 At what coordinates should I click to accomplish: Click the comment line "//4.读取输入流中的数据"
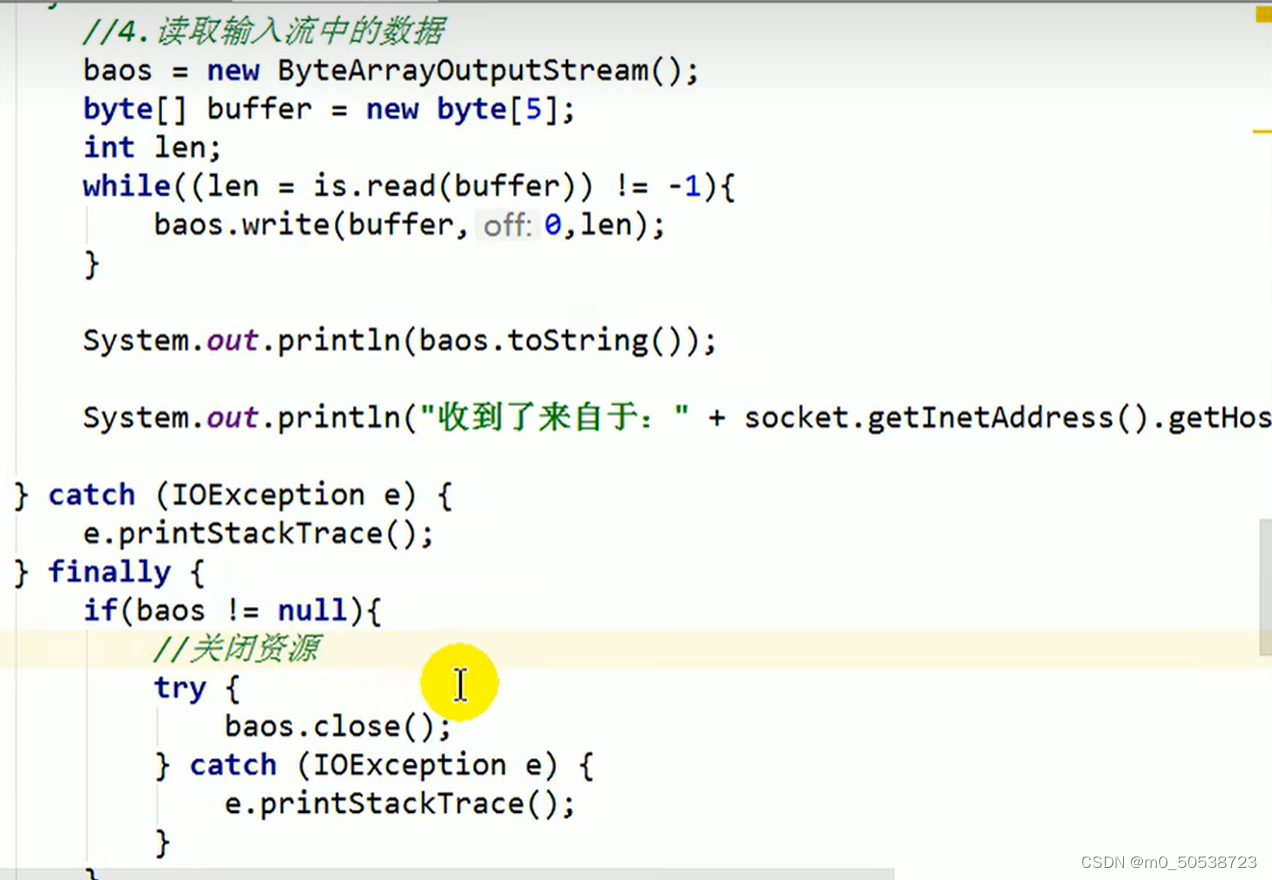[263, 32]
